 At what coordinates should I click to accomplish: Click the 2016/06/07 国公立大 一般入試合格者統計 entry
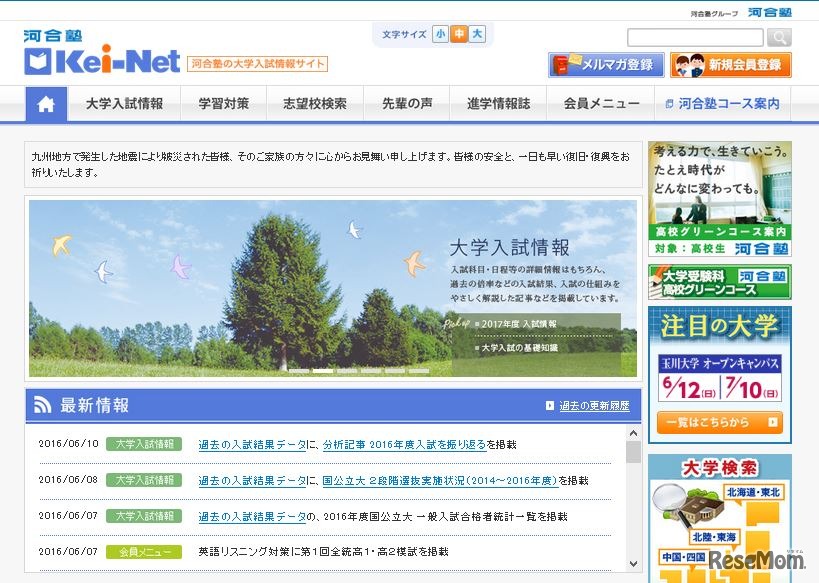pos(383,517)
